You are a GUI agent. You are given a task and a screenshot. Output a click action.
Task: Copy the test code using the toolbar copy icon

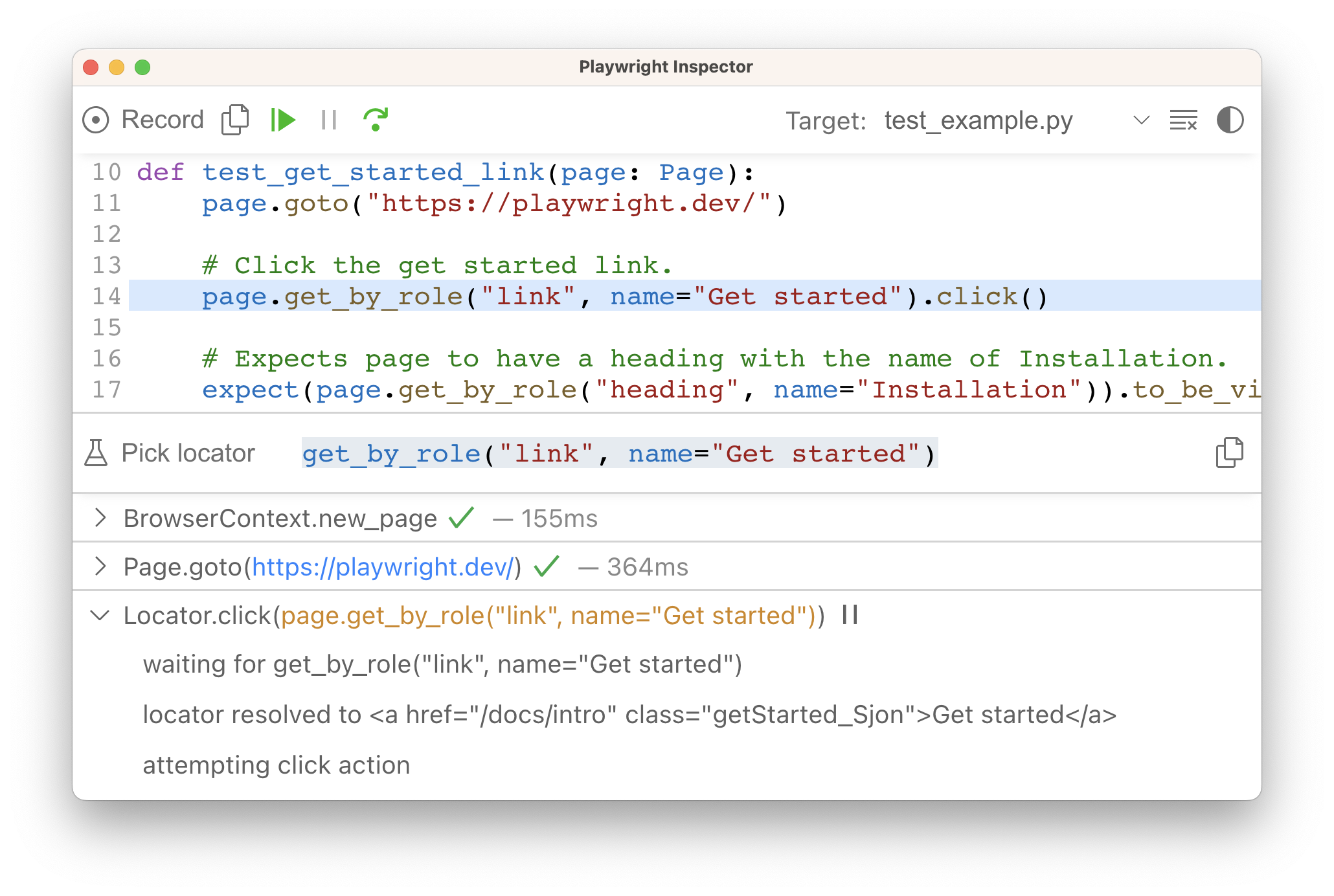point(234,120)
